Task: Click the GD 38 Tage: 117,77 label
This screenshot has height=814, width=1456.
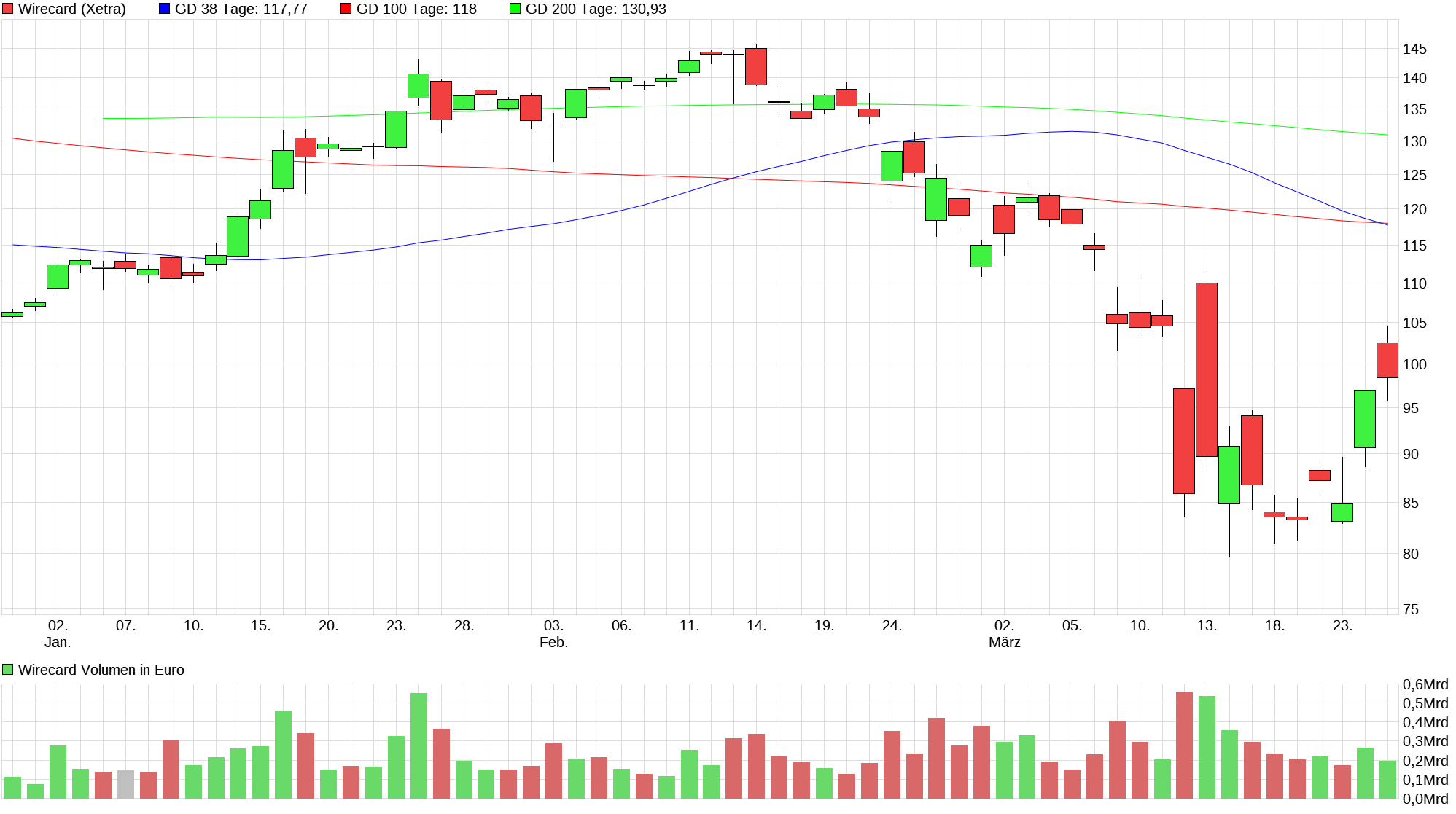Action: coord(241,9)
